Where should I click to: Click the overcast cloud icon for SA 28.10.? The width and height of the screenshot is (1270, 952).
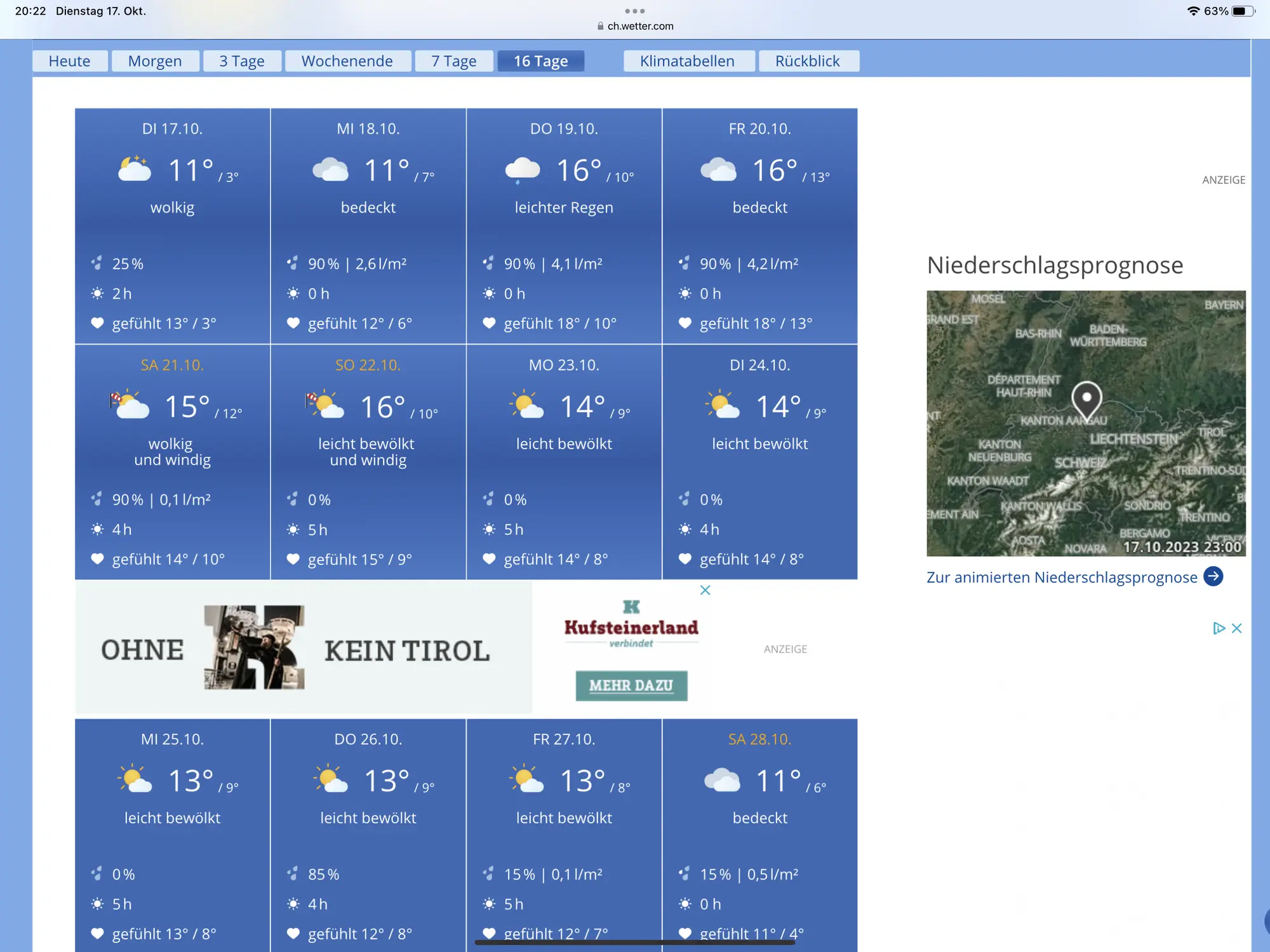click(722, 780)
